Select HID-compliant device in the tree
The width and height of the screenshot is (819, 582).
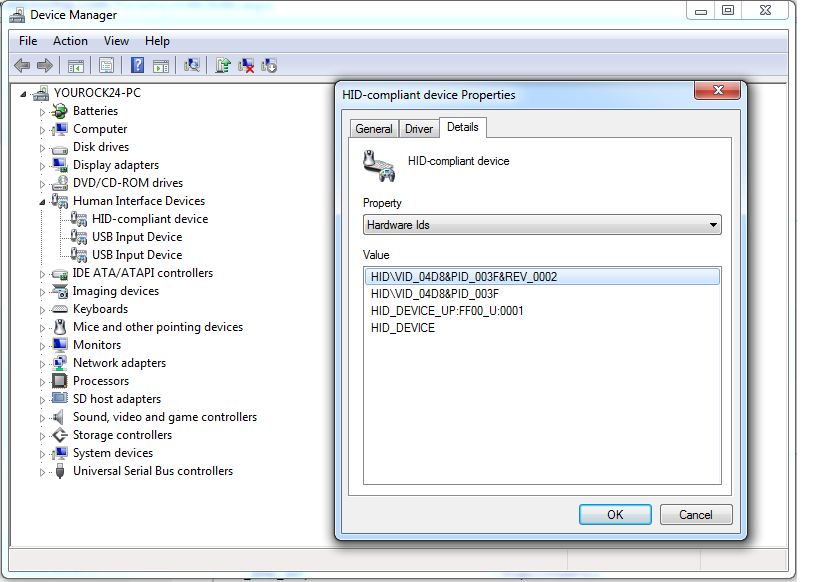pyautogui.click(x=149, y=219)
